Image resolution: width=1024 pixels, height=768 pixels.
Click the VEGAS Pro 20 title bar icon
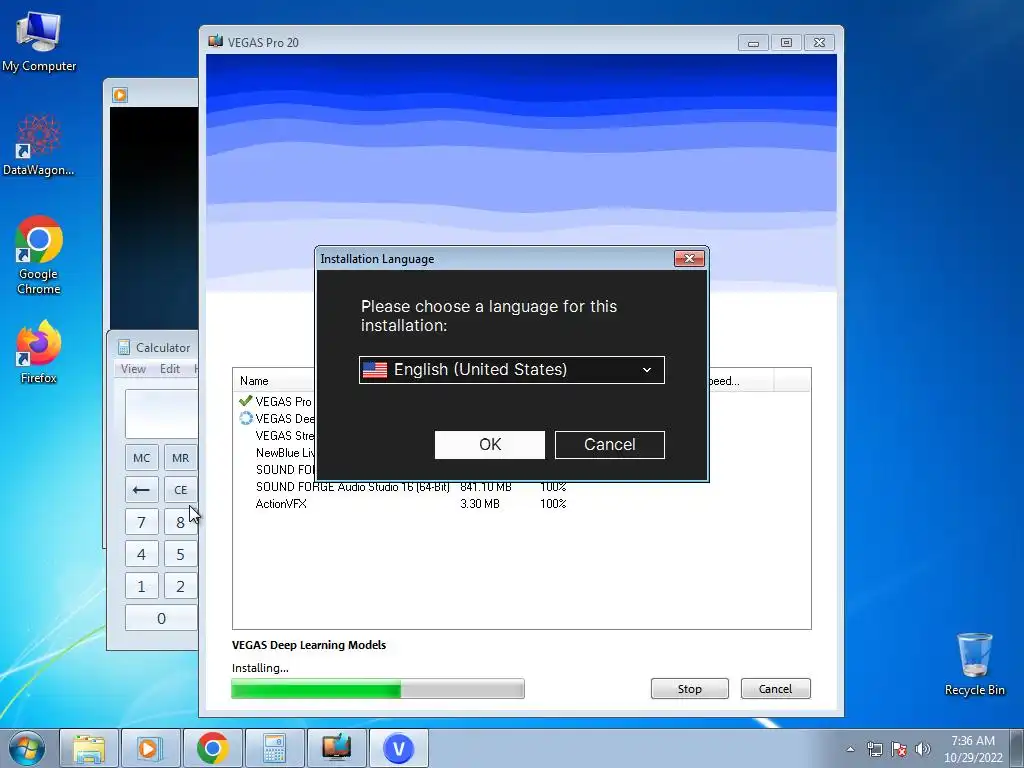pos(216,42)
